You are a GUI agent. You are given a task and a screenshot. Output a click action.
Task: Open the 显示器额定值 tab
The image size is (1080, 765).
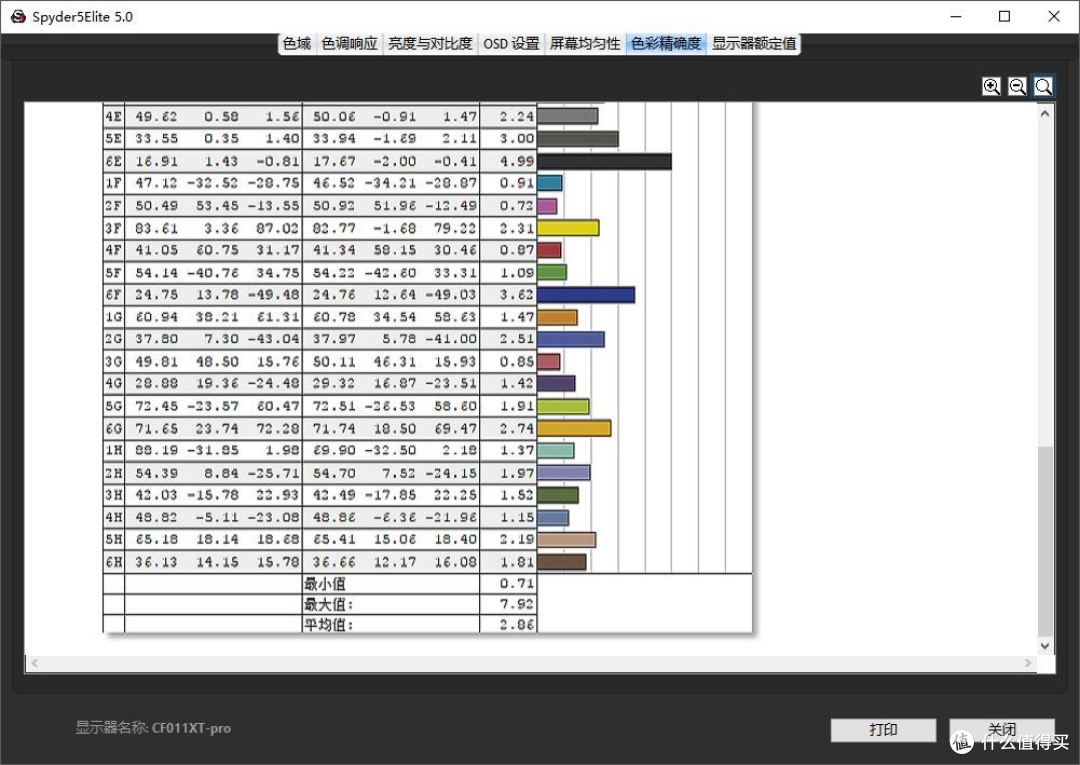(754, 43)
